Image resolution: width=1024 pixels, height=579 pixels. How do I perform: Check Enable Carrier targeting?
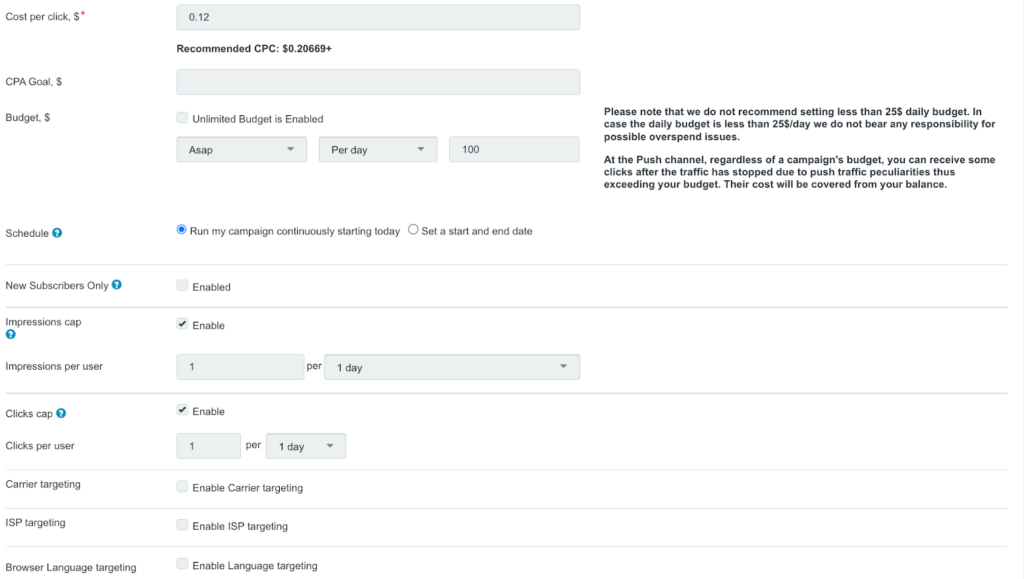coord(182,487)
